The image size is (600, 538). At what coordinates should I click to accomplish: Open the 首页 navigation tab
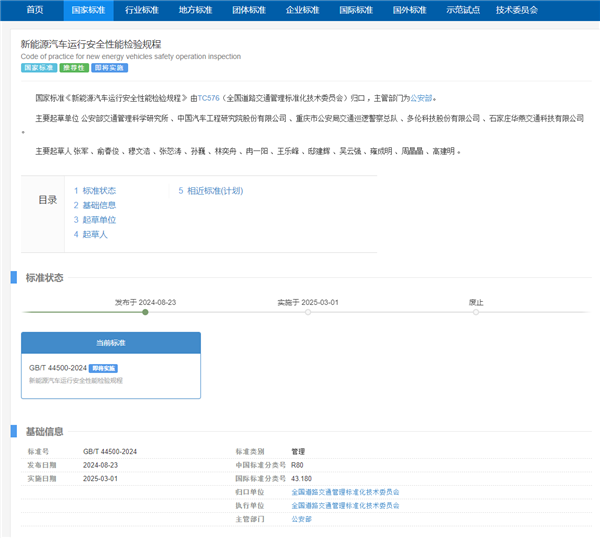coord(35,9)
